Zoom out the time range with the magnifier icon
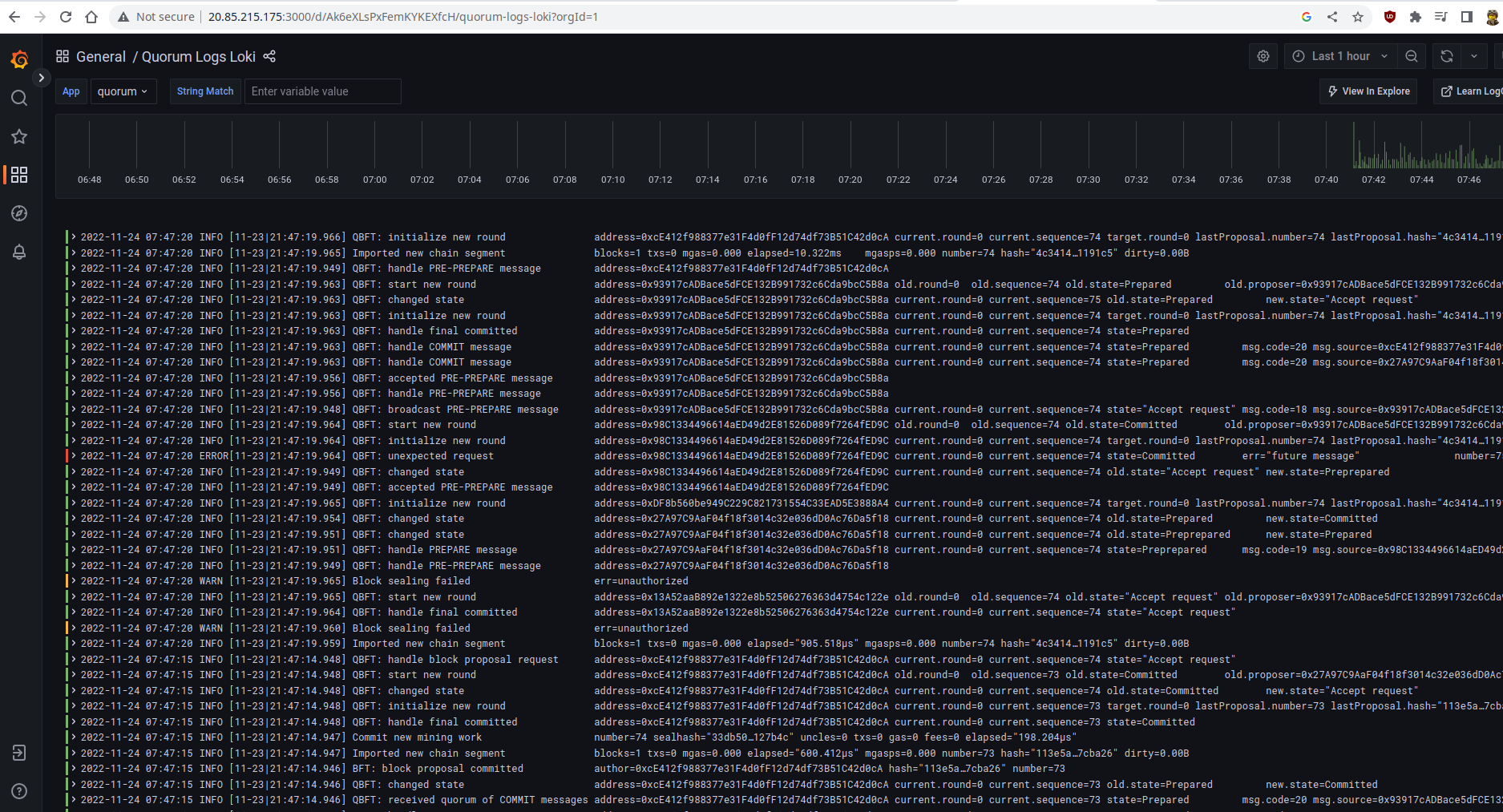This screenshot has width=1503, height=812. pos(1412,56)
